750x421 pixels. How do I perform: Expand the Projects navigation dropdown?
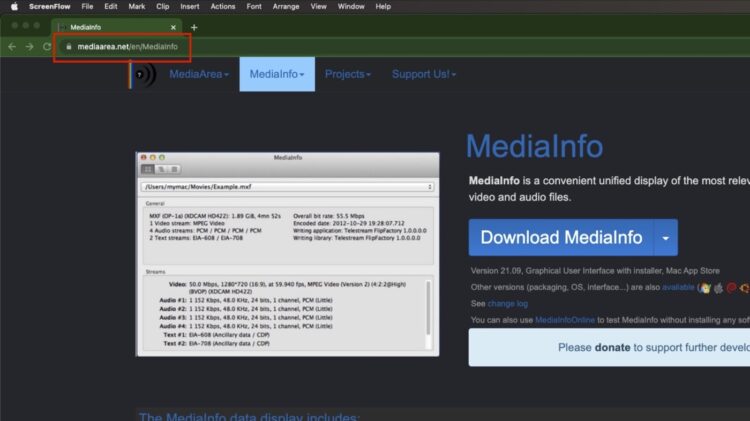click(x=348, y=74)
